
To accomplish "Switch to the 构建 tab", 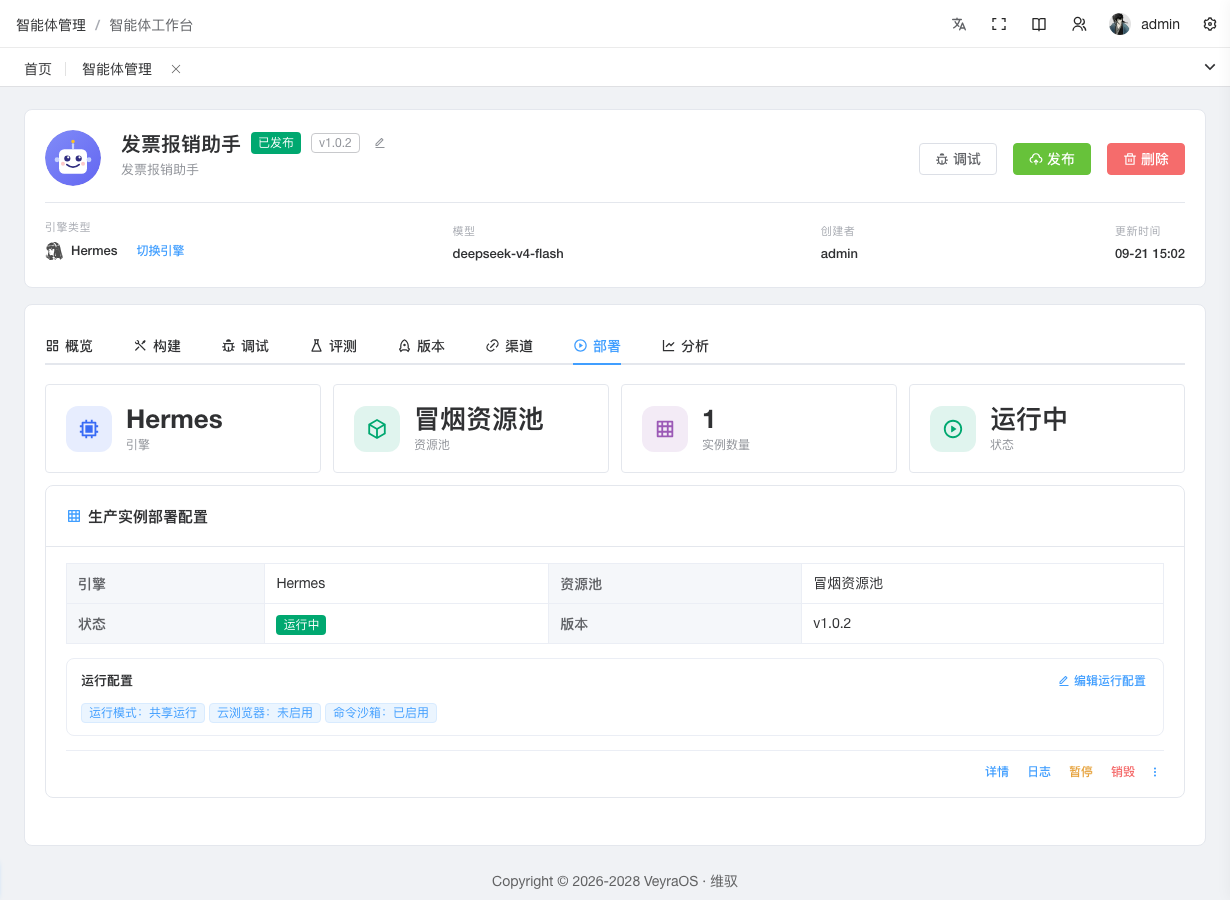I will click(157, 346).
